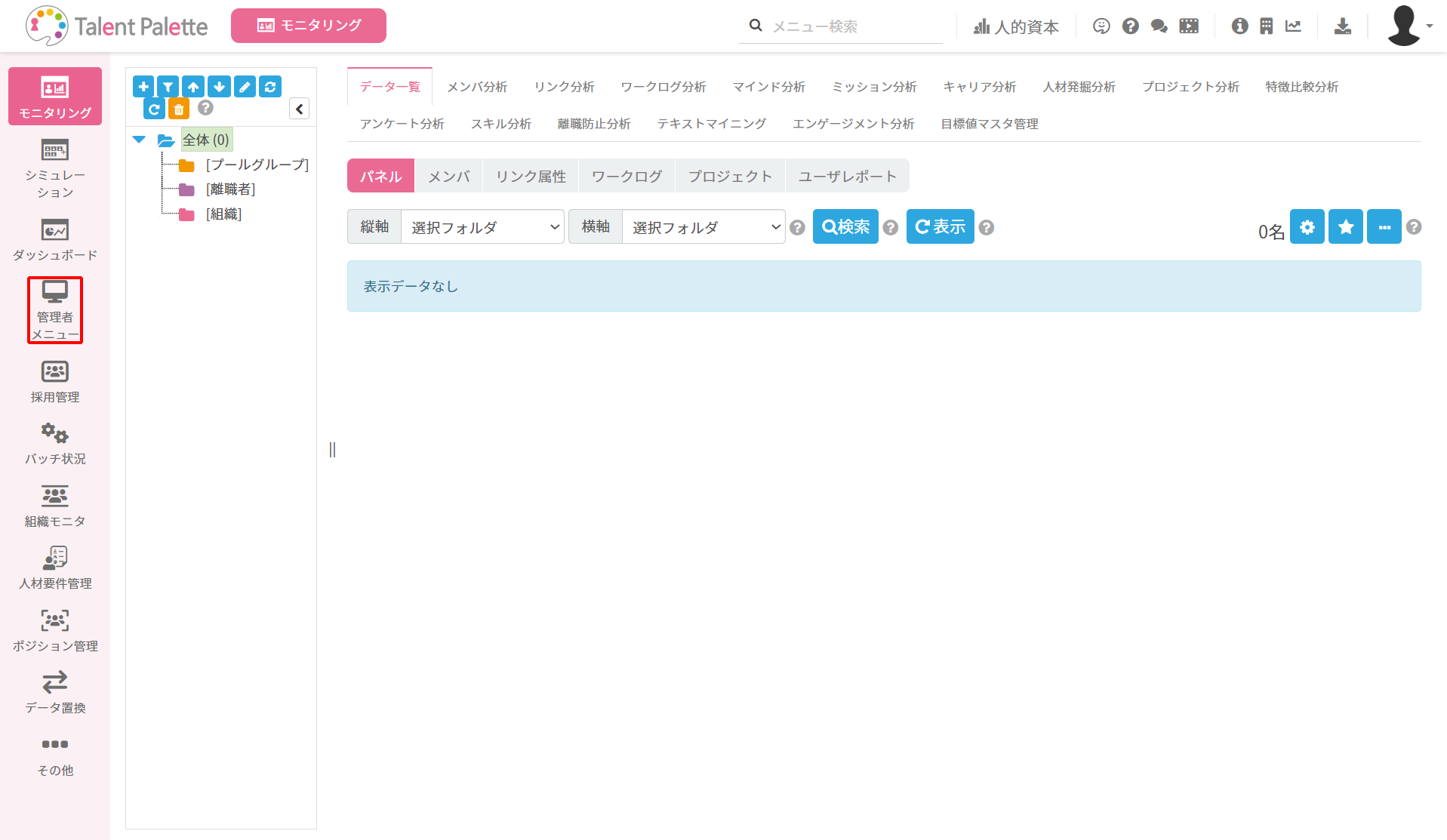The height and width of the screenshot is (840, 1447).
Task: Open the gear settings button beside 0名
Action: [x=1307, y=227]
